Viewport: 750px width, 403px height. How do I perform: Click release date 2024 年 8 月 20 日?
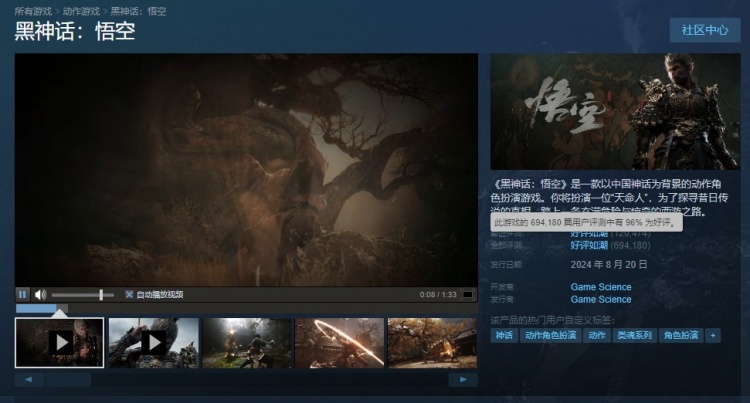tap(608, 264)
